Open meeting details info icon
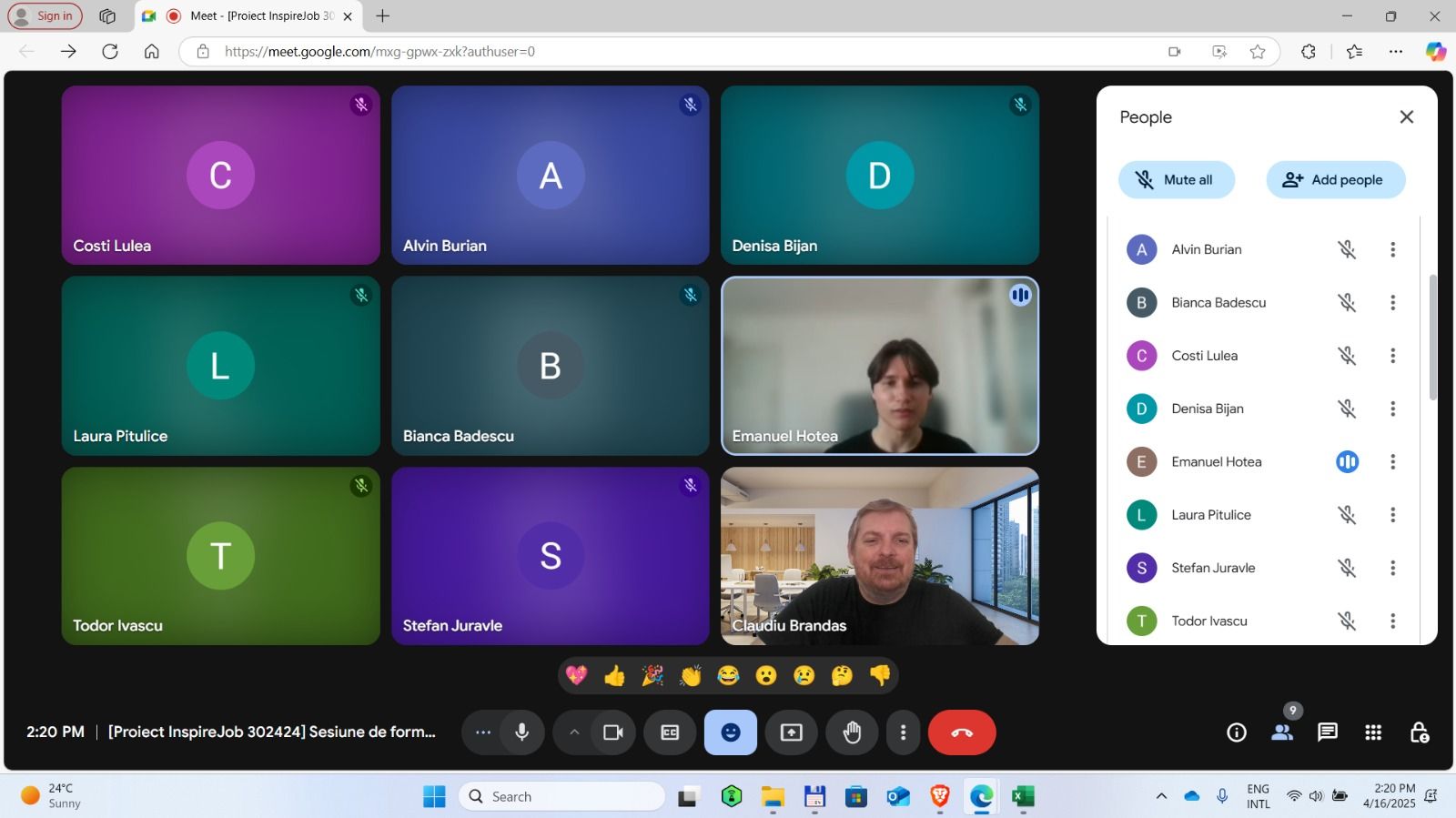 point(1237,732)
